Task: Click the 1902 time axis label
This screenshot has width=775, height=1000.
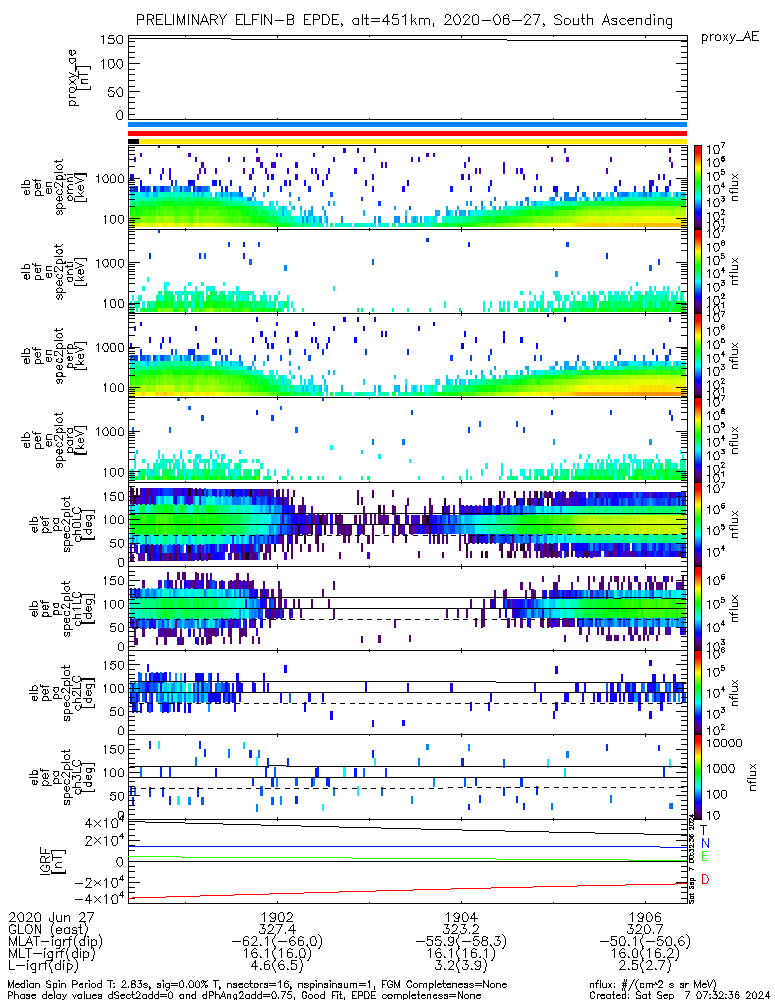Action: pos(276,916)
